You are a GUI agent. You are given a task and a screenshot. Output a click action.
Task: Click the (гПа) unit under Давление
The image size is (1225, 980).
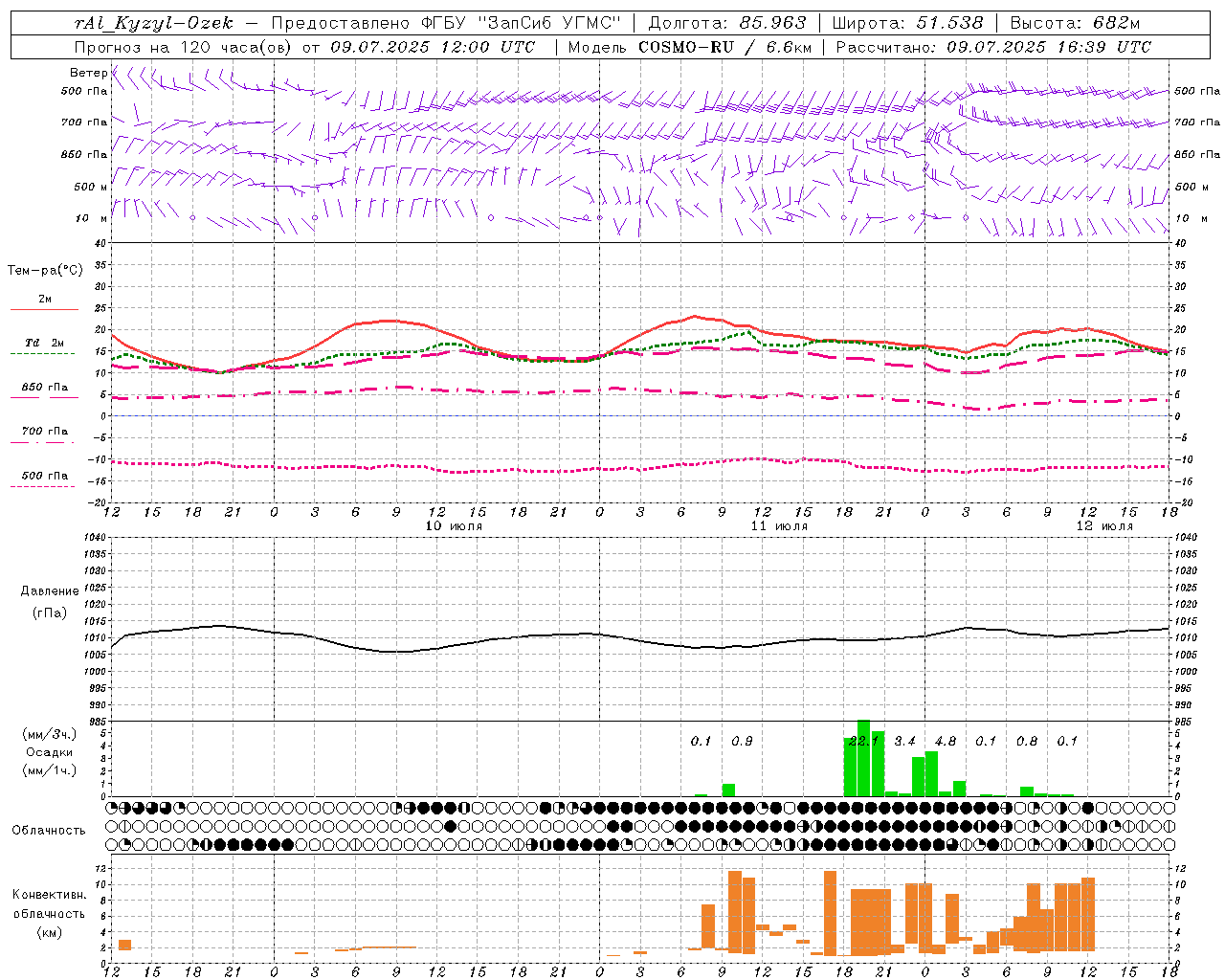point(50,613)
